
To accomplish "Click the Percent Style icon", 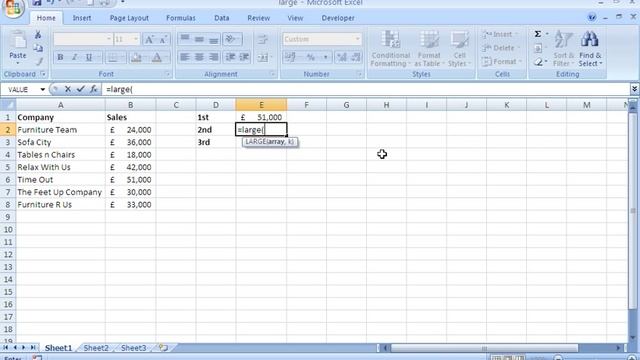I will tap(311, 57).
